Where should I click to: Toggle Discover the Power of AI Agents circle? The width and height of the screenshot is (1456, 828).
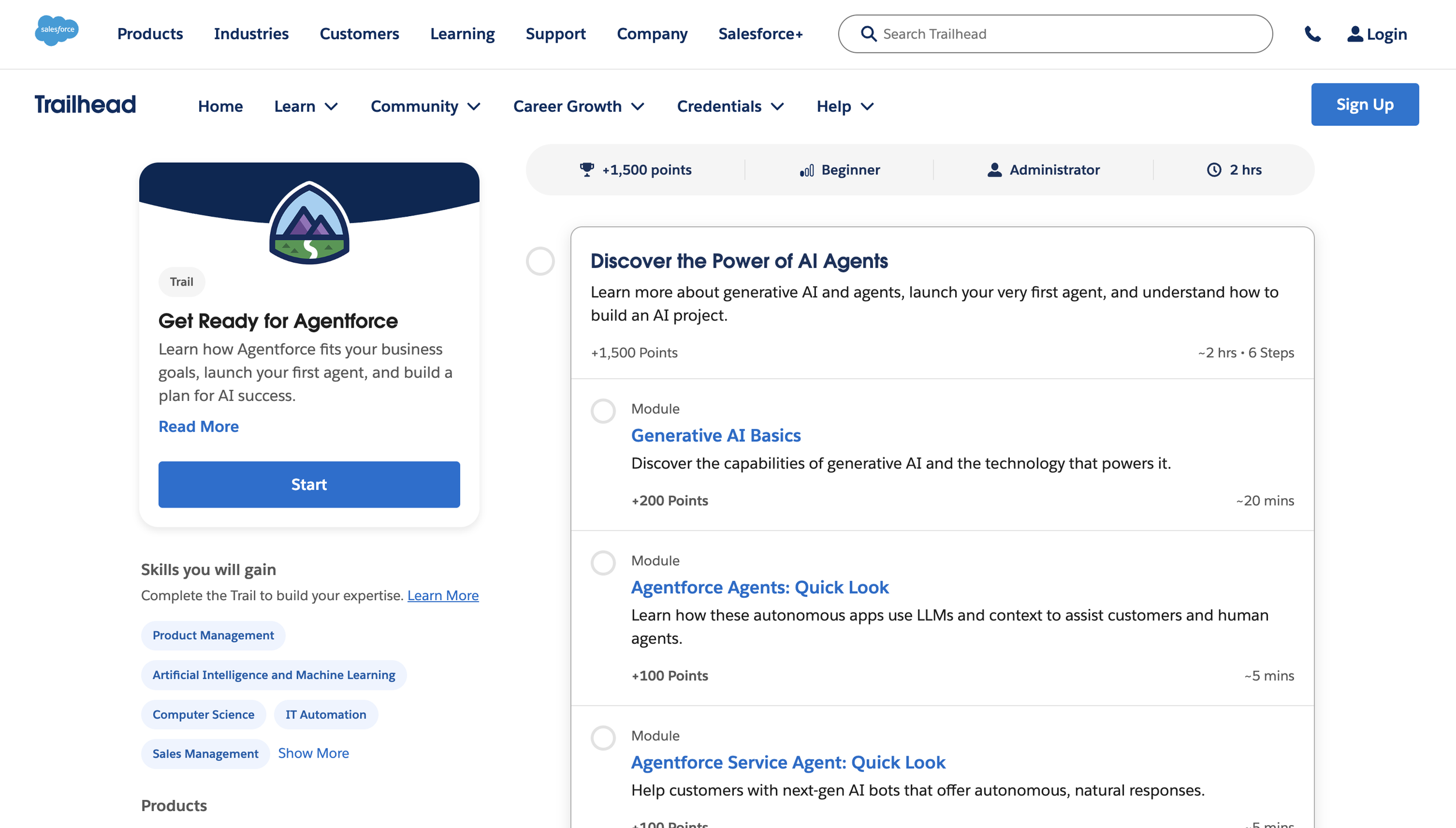click(x=540, y=261)
